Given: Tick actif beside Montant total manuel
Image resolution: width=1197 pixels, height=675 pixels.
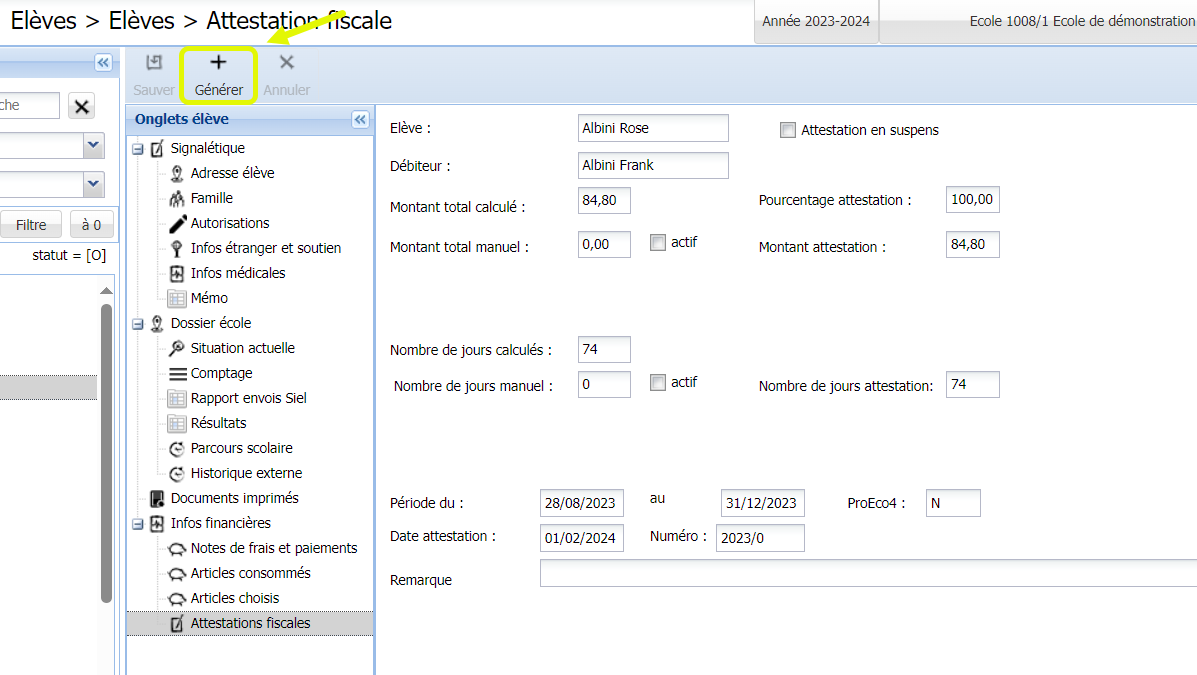Looking at the screenshot, I should (x=658, y=242).
